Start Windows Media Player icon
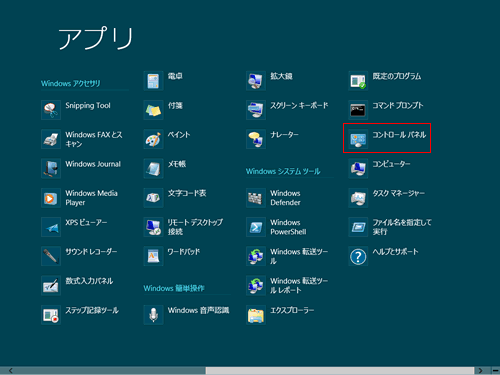500x375 pixels. [51, 198]
